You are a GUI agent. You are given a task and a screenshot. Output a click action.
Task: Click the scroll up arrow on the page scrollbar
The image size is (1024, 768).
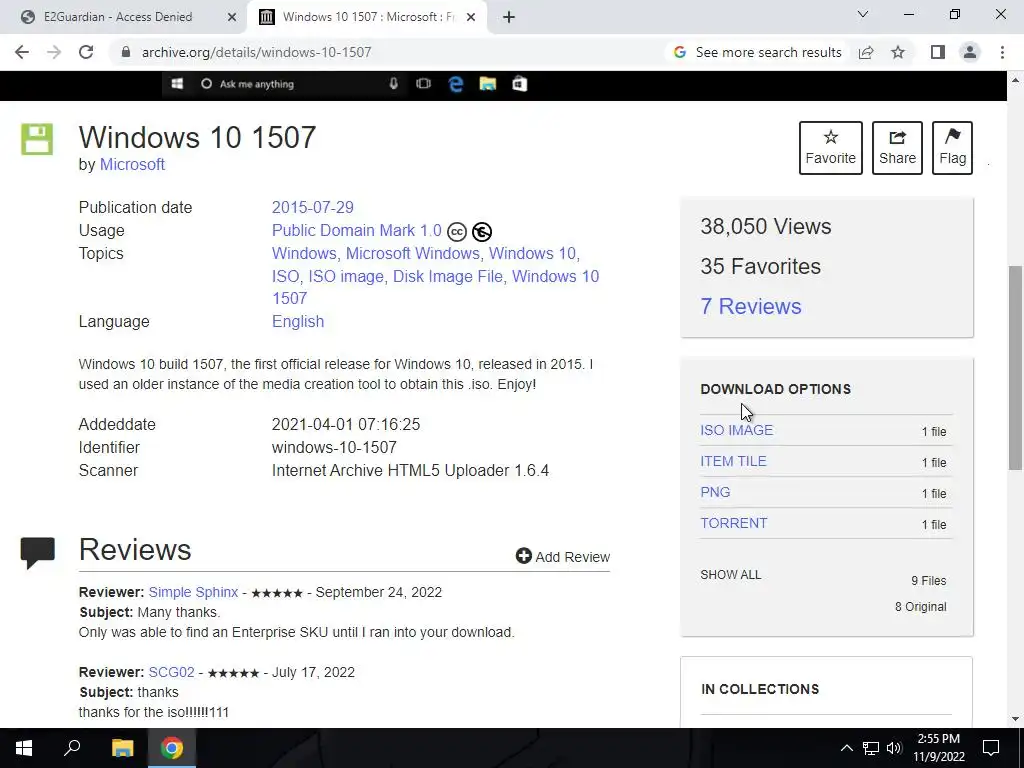click(x=1015, y=80)
